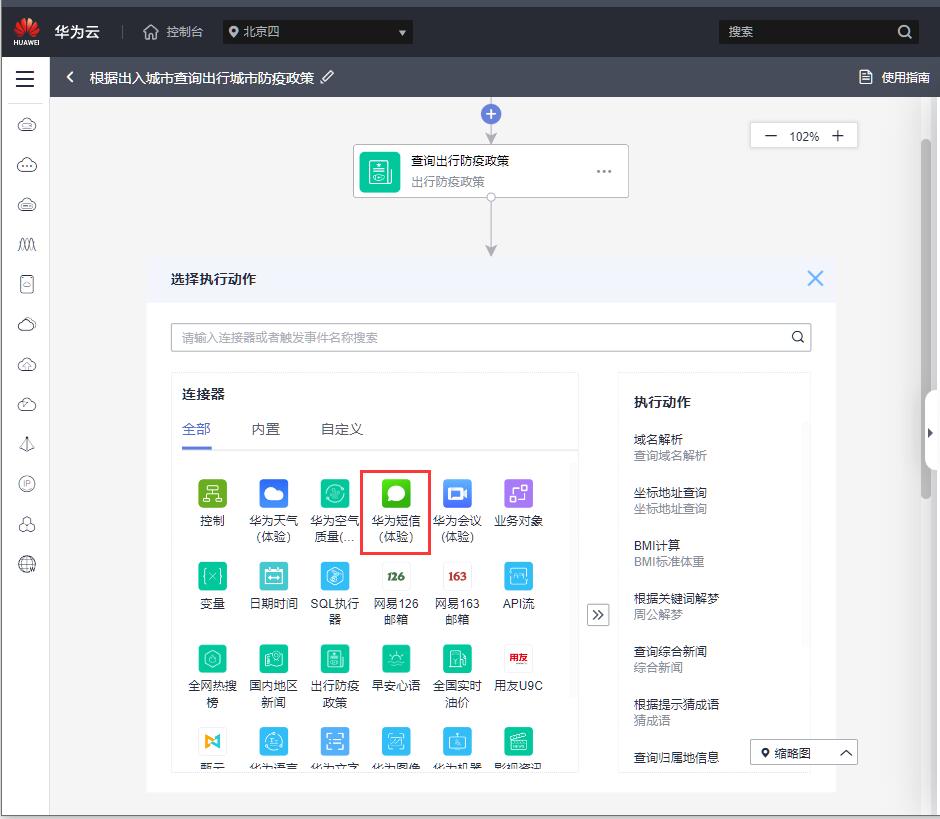Viewport: 940px width, 819px height.
Task: Click the globe icon in left sidebar
Action: coord(27,564)
